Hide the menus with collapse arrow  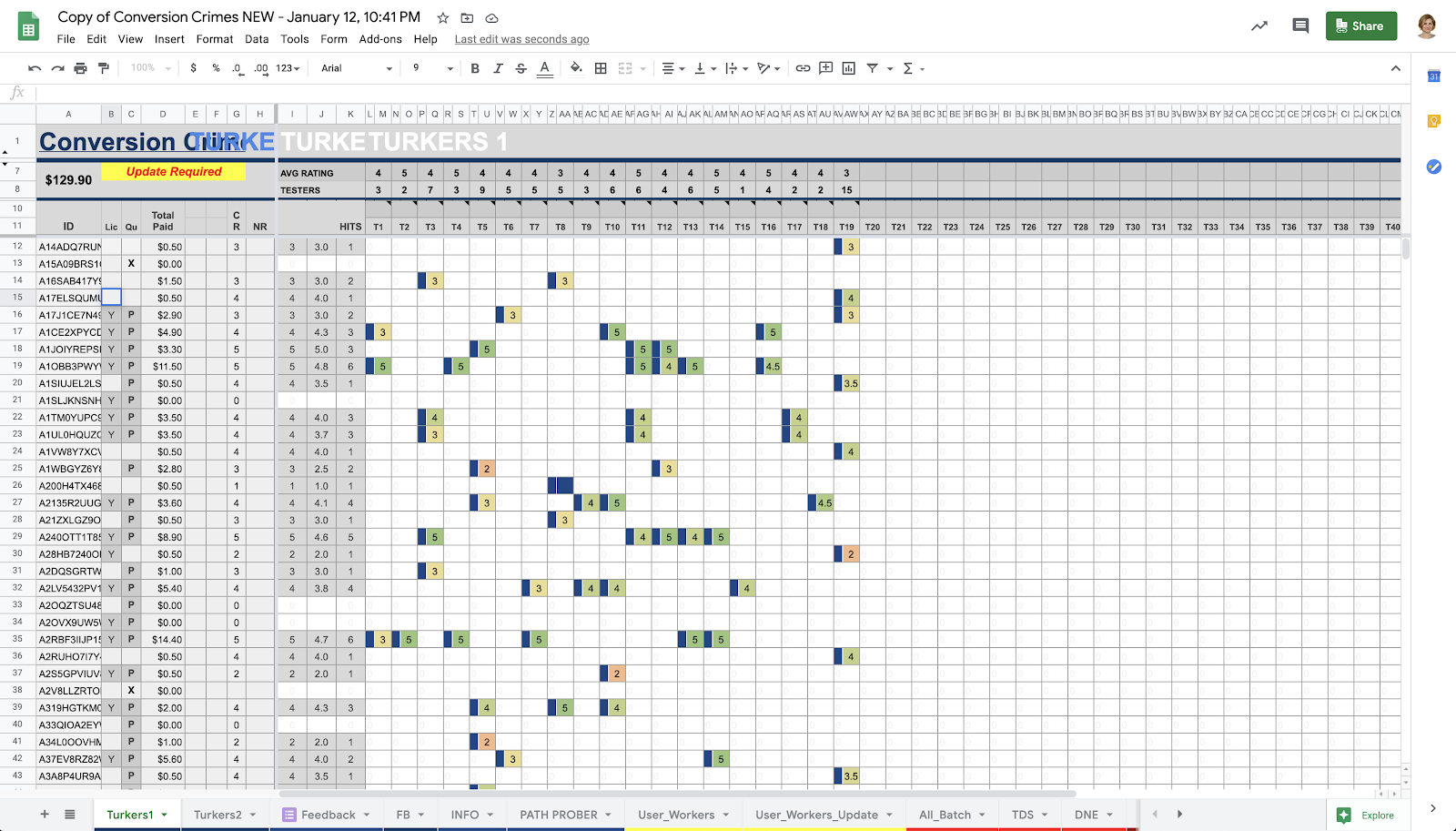click(1395, 68)
